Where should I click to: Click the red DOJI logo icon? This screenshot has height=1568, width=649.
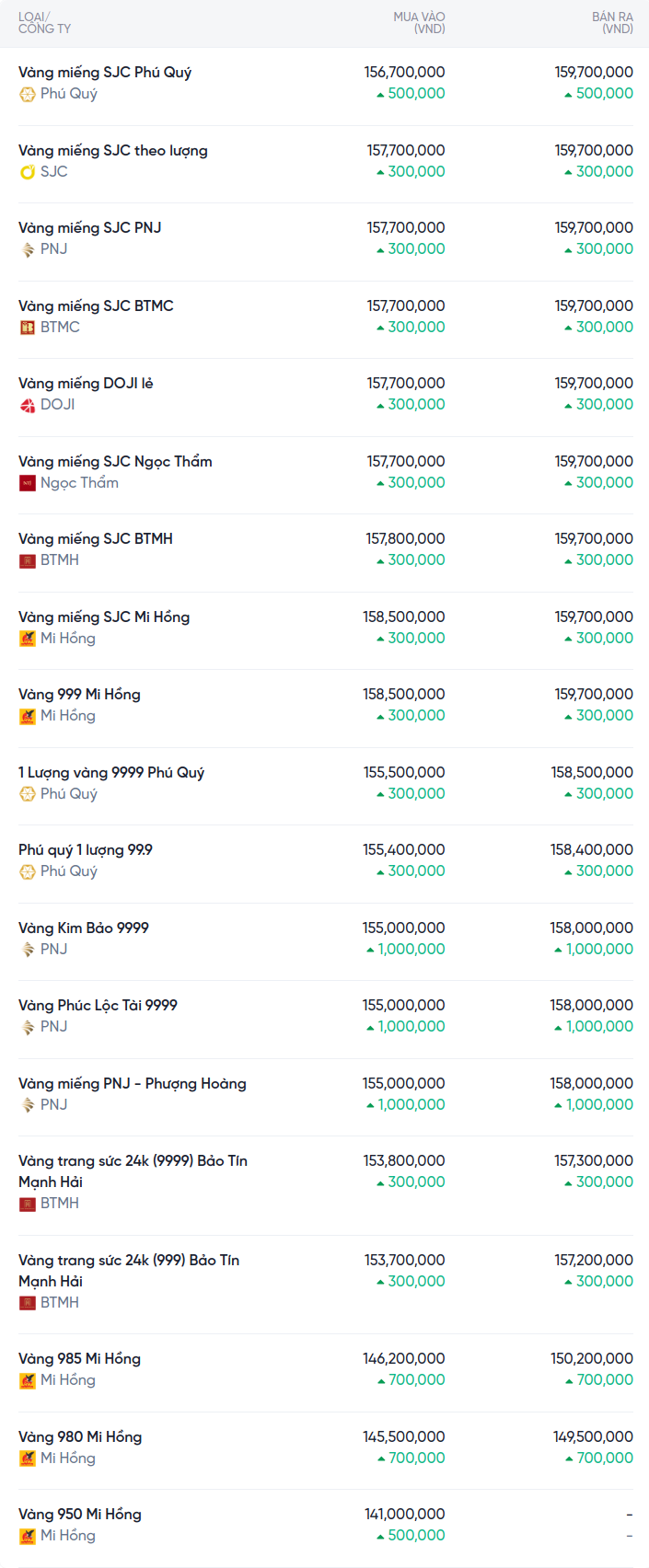(x=28, y=405)
